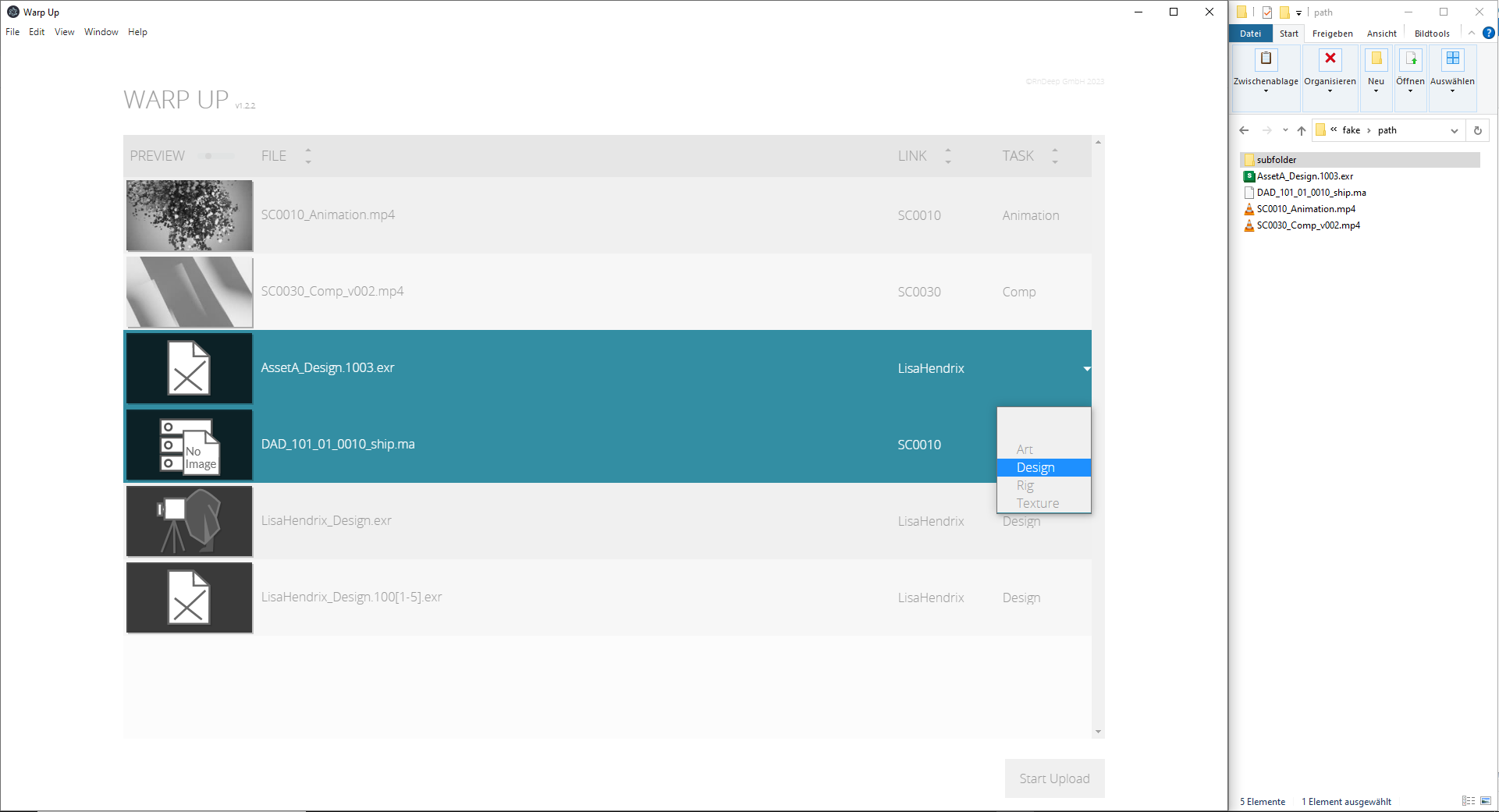Go up one folder level in Explorer
This screenshot has width=1499, height=812.
[1301, 130]
